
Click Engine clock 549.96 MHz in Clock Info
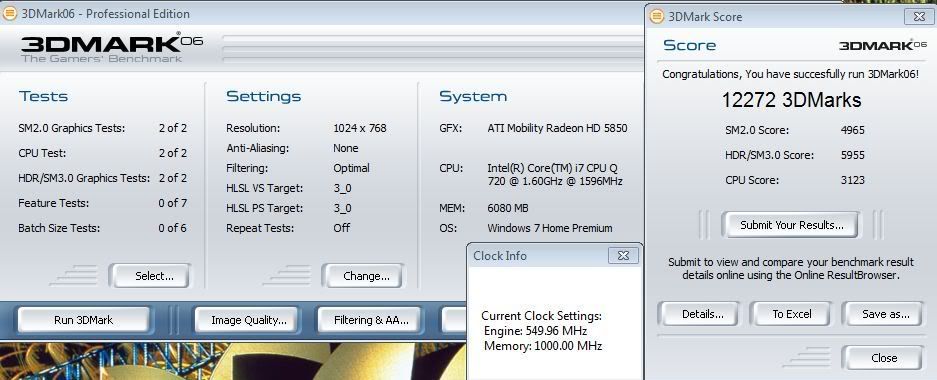point(535,331)
